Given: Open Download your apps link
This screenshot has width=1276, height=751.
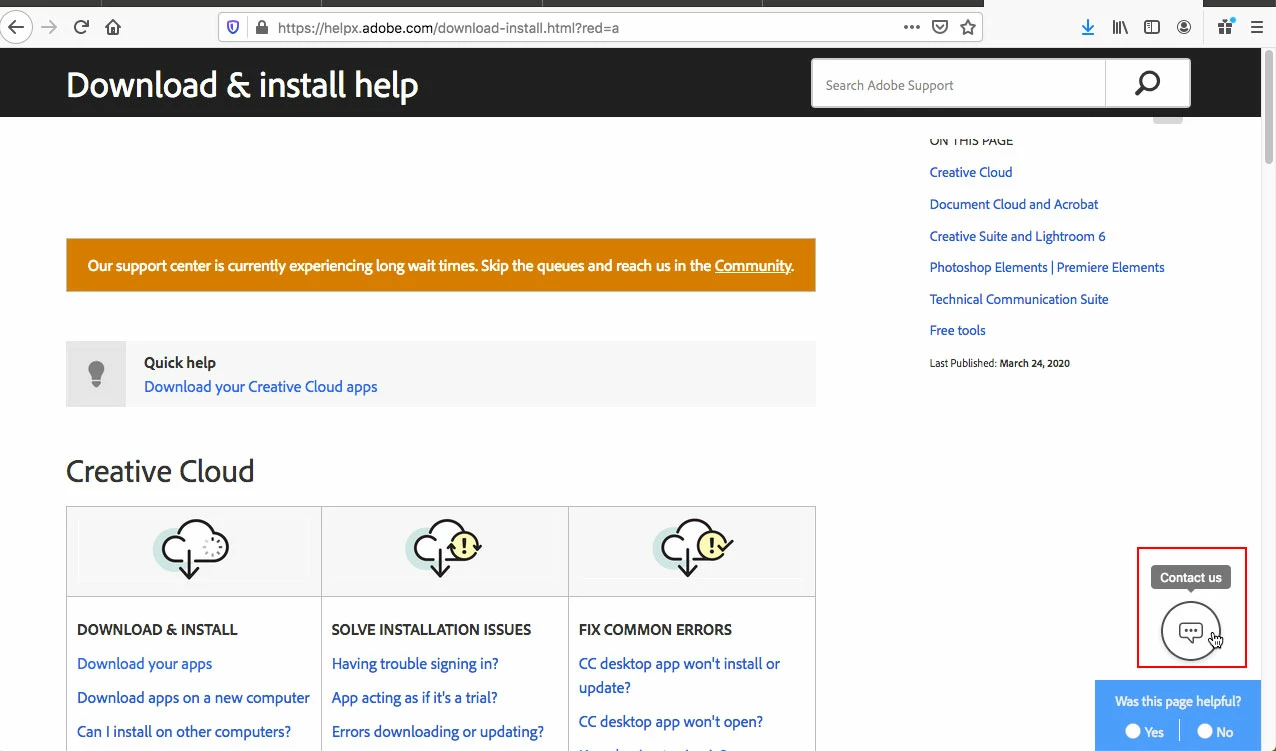Looking at the screenshot, I should click(145, 663).
